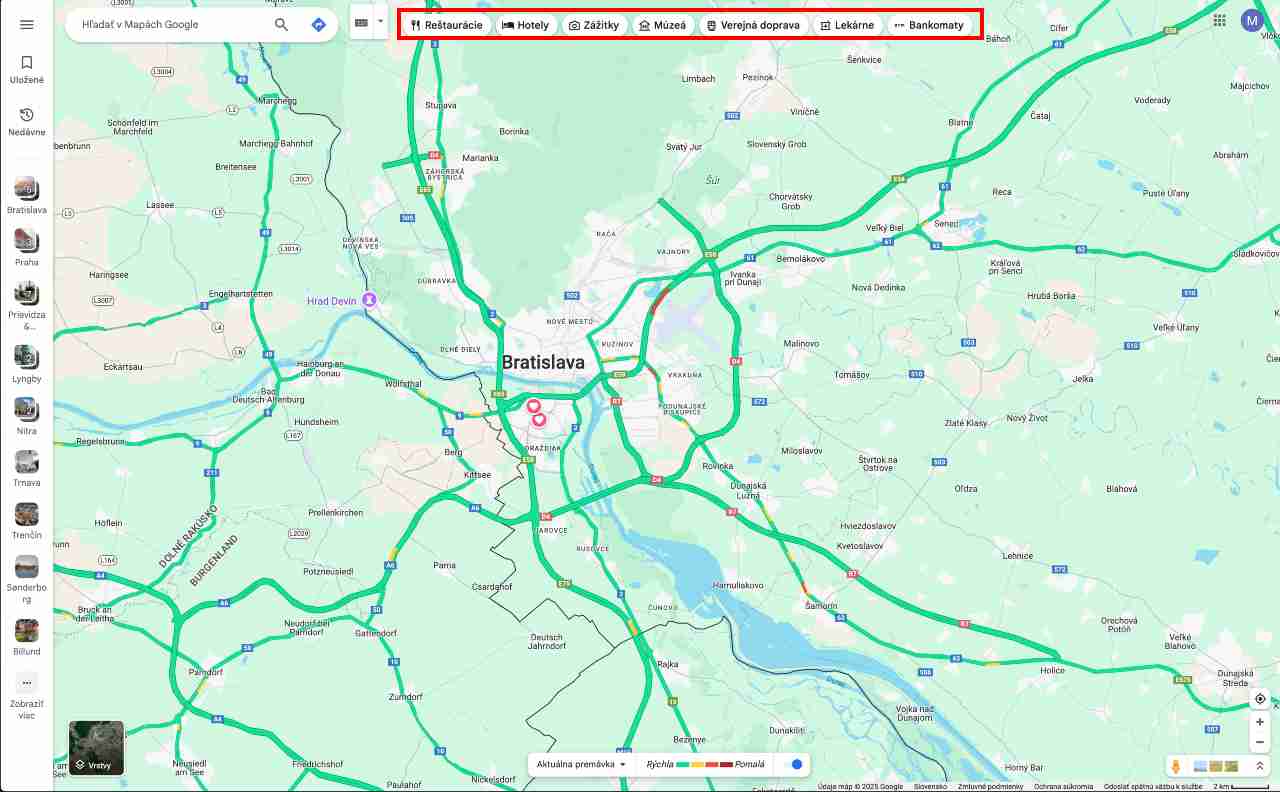
Task: Show Lekárne pharmacies on map
Action: tap(848, 25)
